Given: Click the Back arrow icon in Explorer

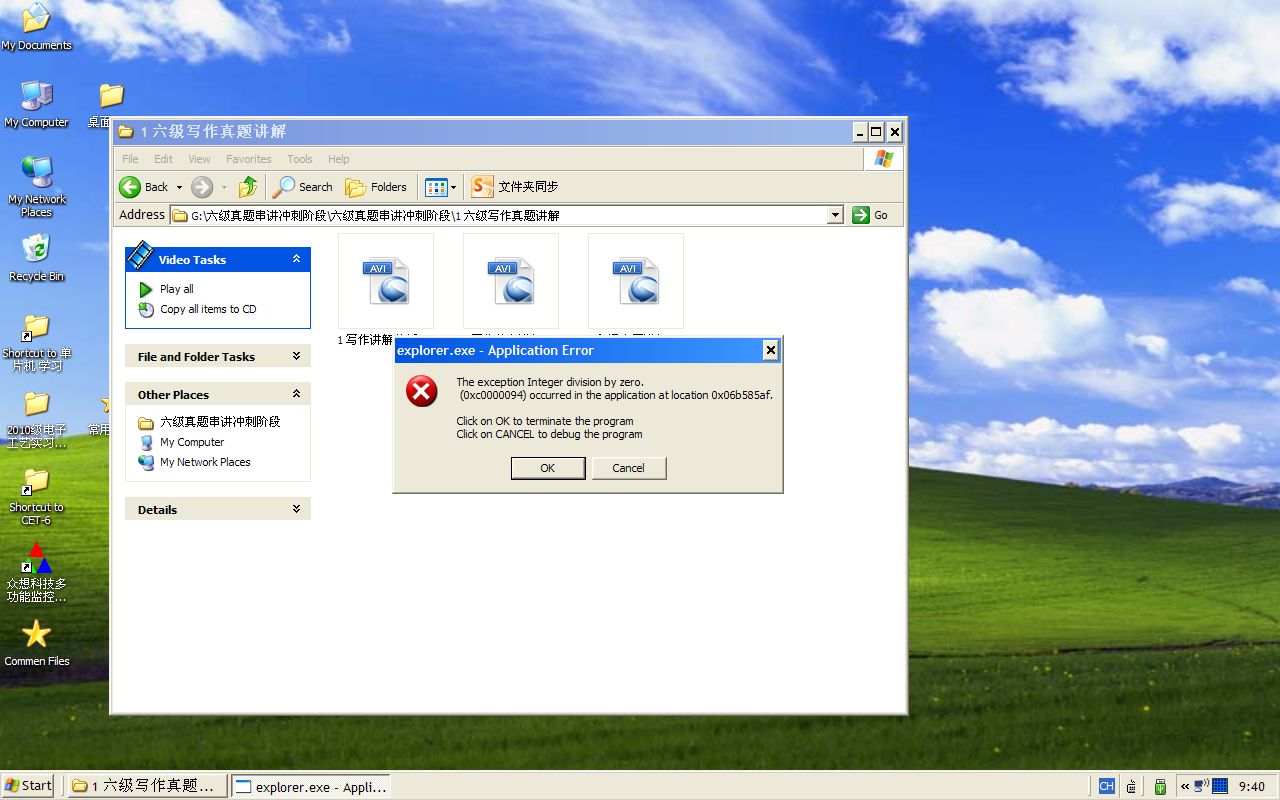Looking at the screenshot, I should point(130,187).
